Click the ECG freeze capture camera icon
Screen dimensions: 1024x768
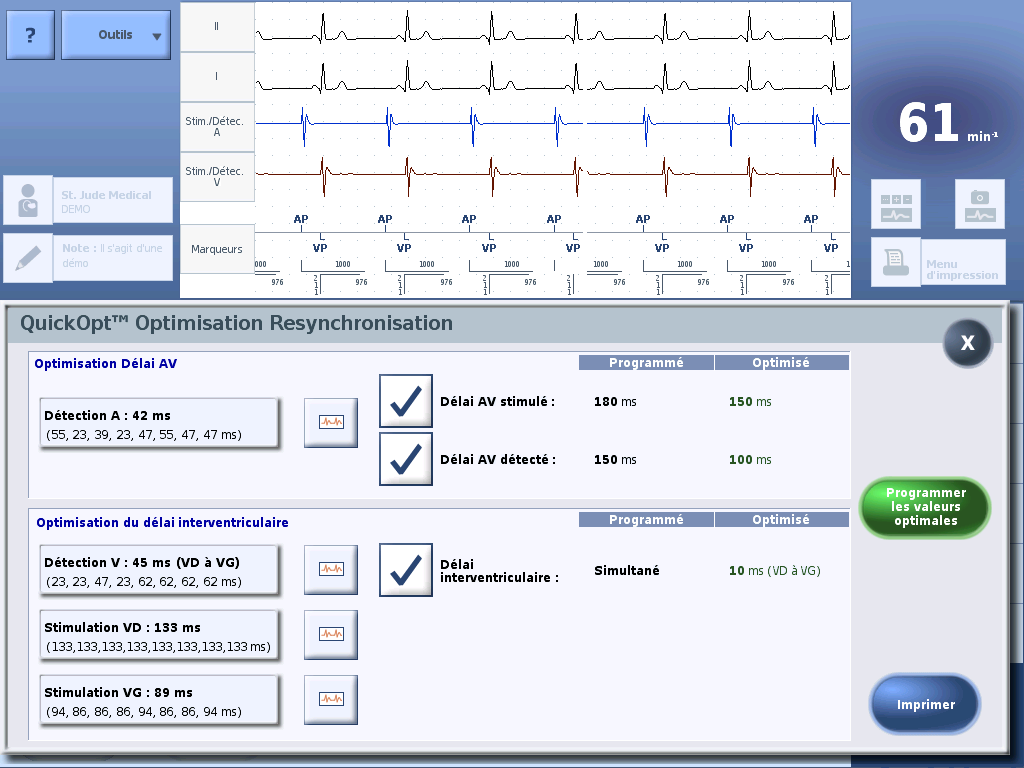coord(979,205)
